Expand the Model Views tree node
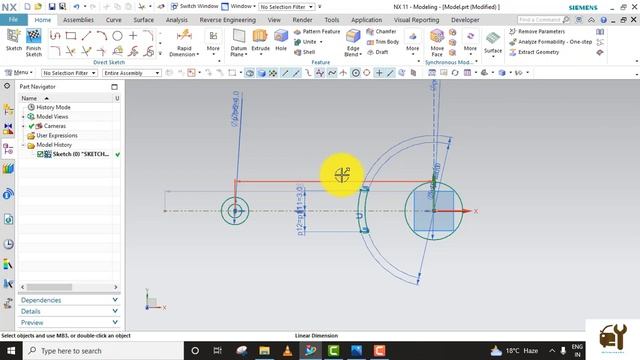640x360 pixels. pyautogui.click(x=23, y=117)
